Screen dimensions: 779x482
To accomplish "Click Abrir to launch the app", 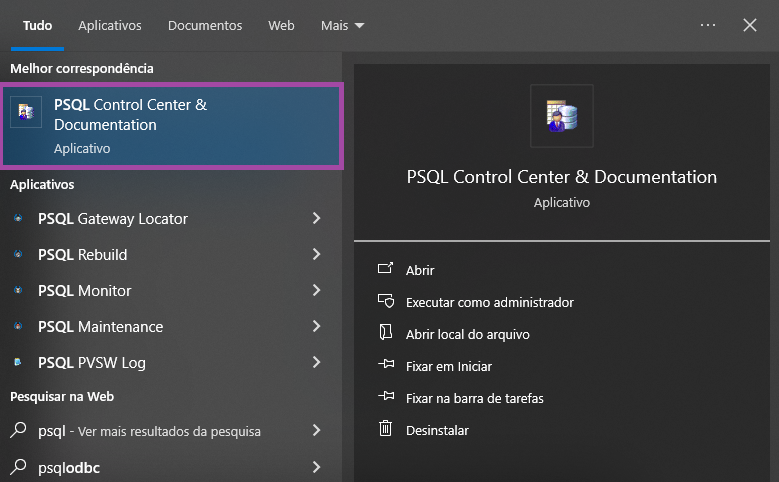I will click(420, 270).
